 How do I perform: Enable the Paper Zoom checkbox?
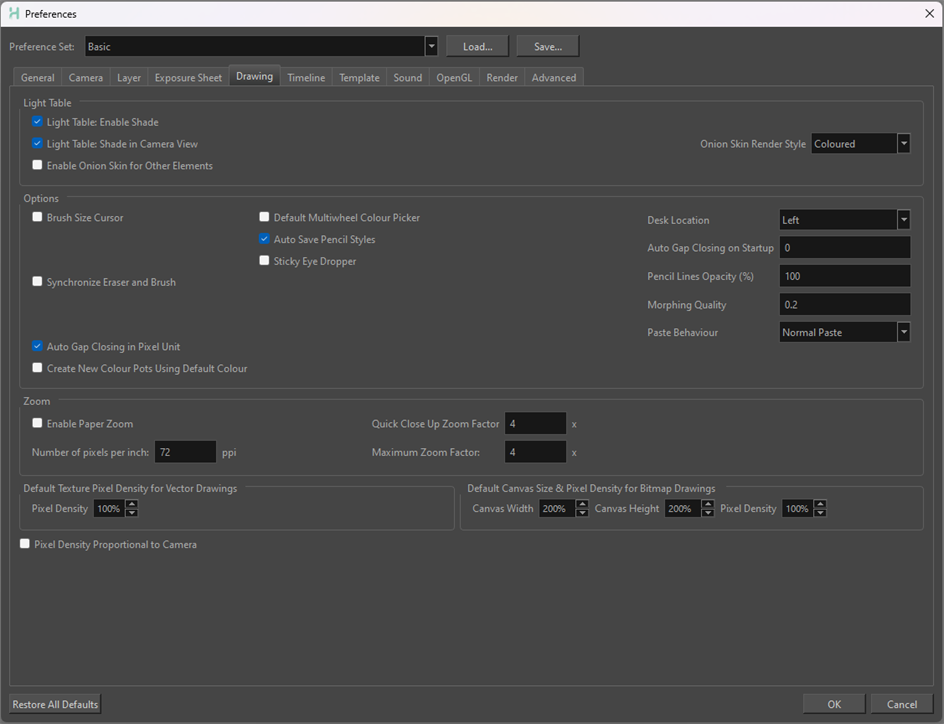[37, 423]
